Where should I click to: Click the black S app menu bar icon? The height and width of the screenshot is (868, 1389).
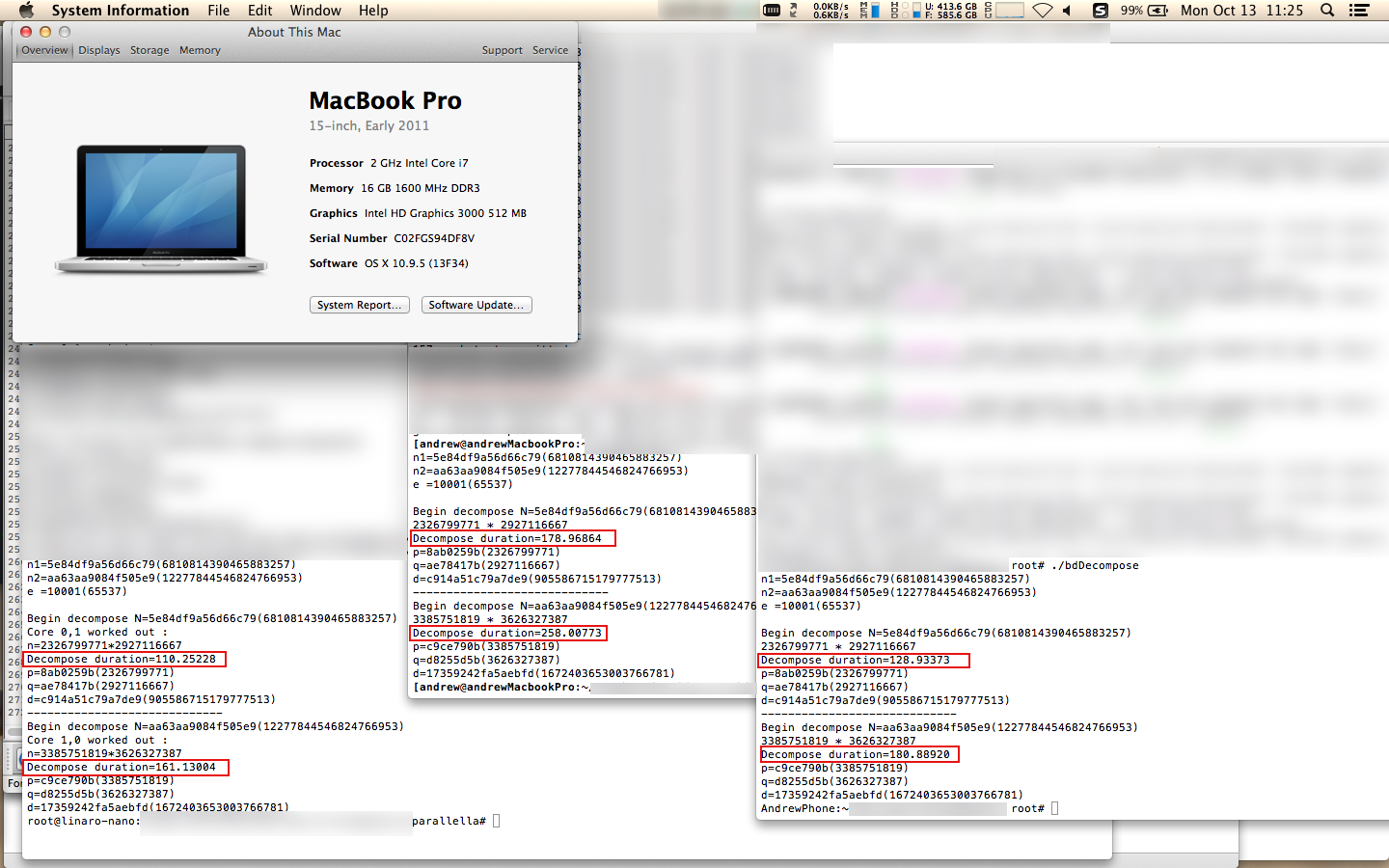pos(1100,11)
